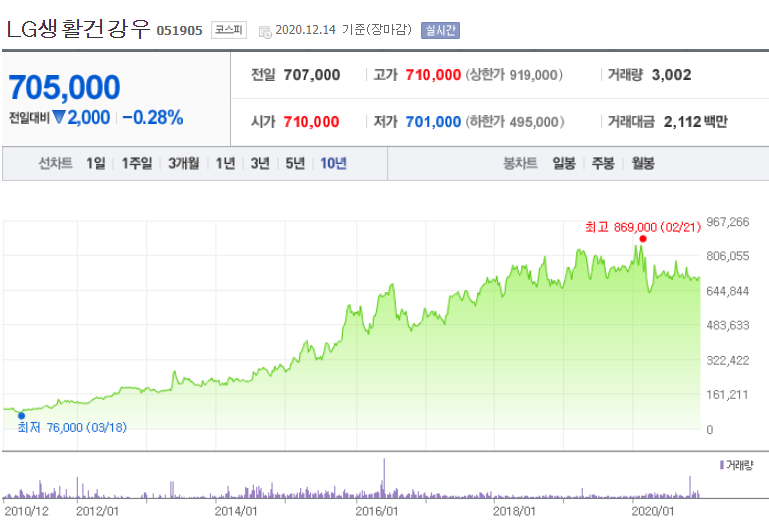769x530 pixels.
Task: Show the 3년 line chart
Action: (x=260, y=163)
